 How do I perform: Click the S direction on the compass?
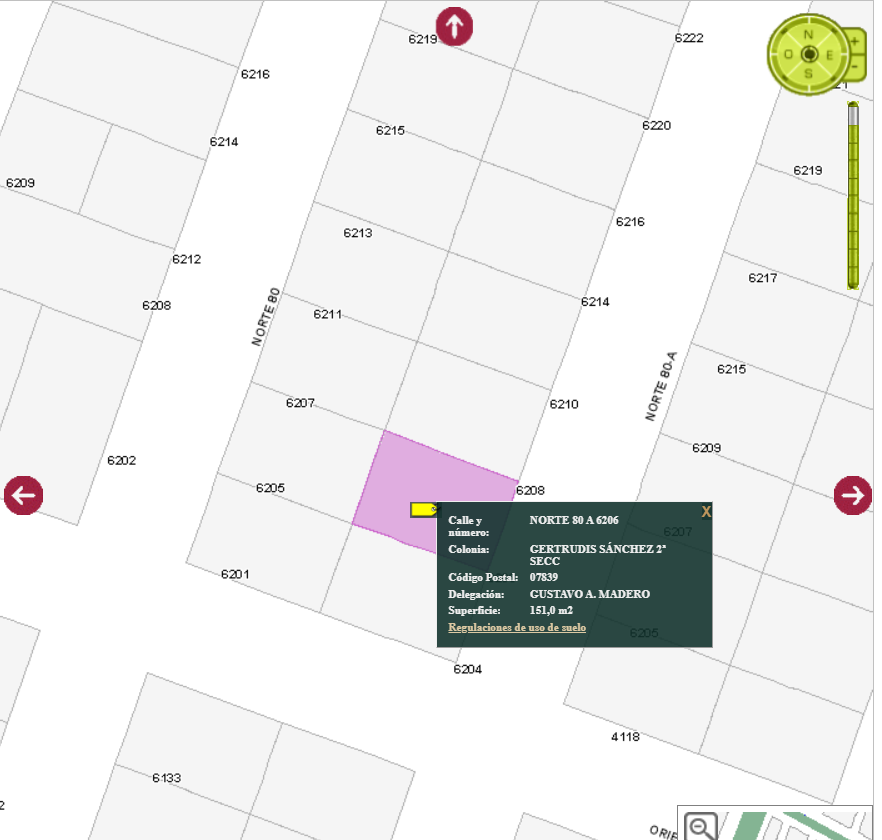pos(809,74)
